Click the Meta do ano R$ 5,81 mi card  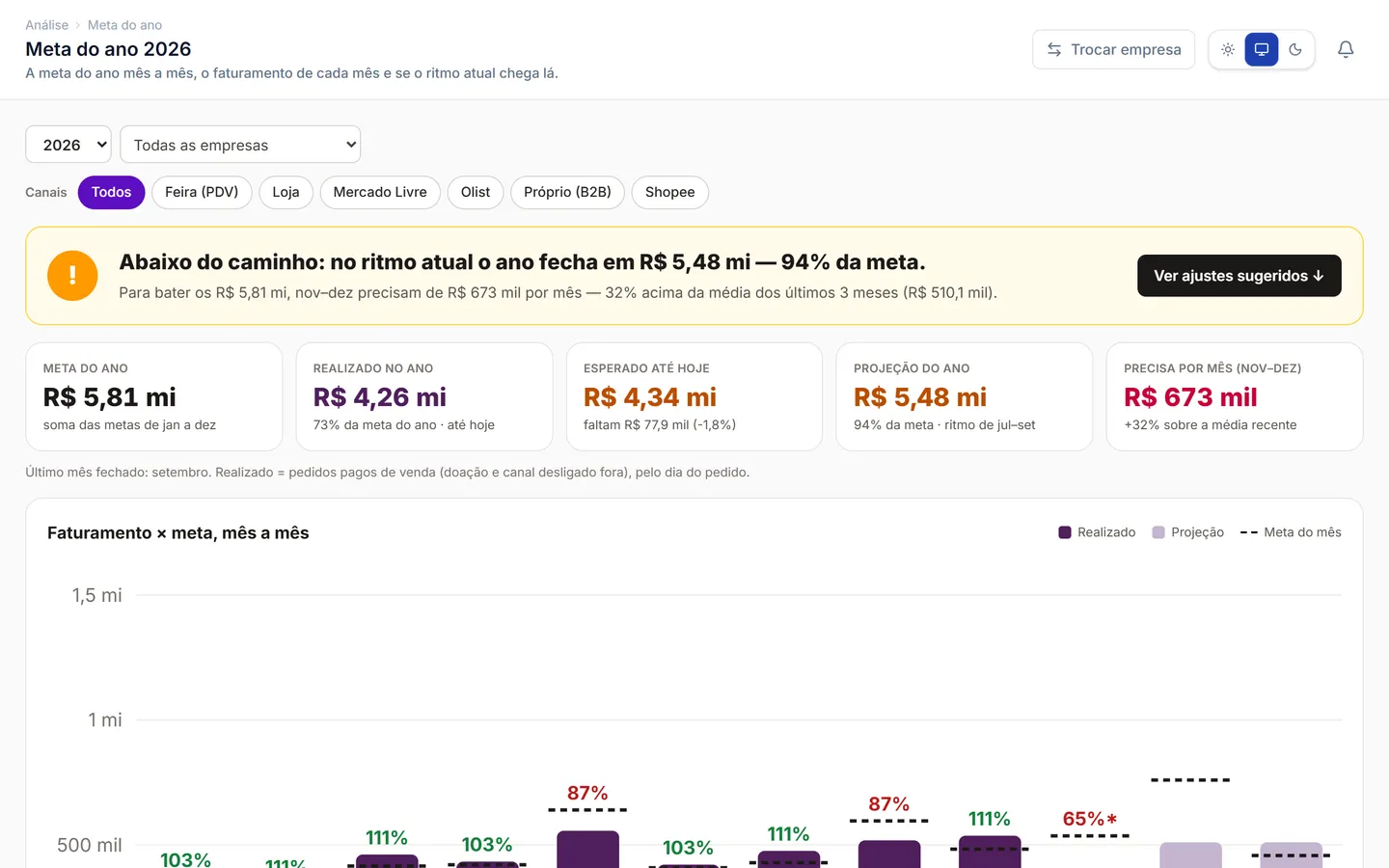(153, 396)
